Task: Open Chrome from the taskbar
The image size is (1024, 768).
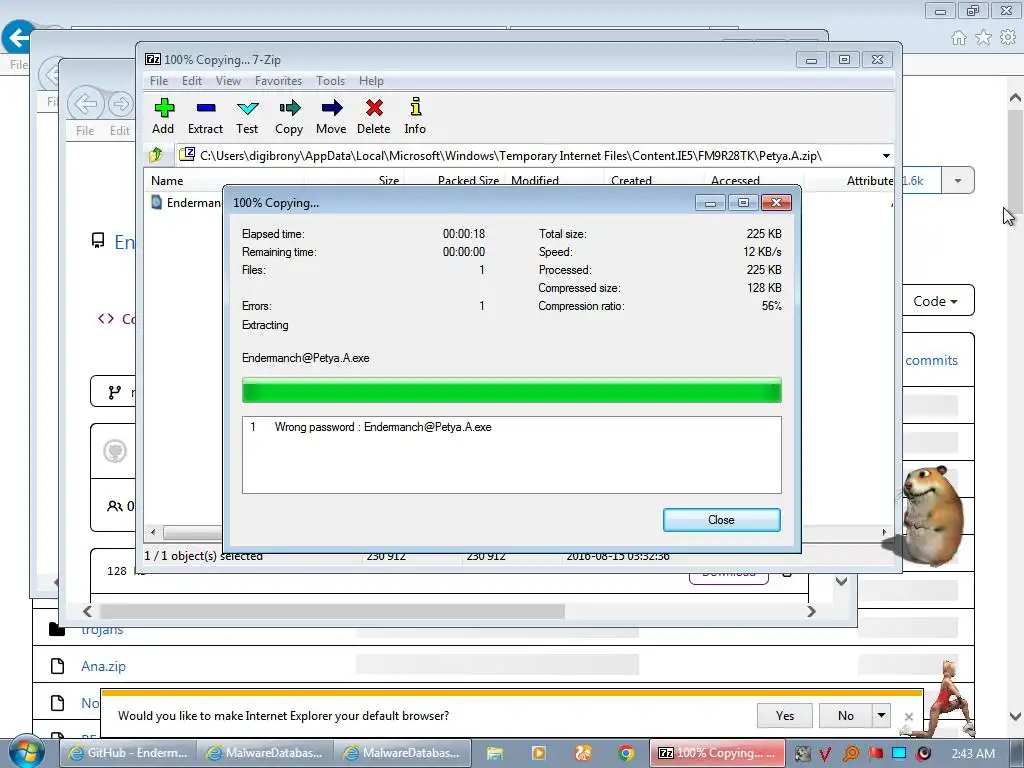Action: [626, 753]
